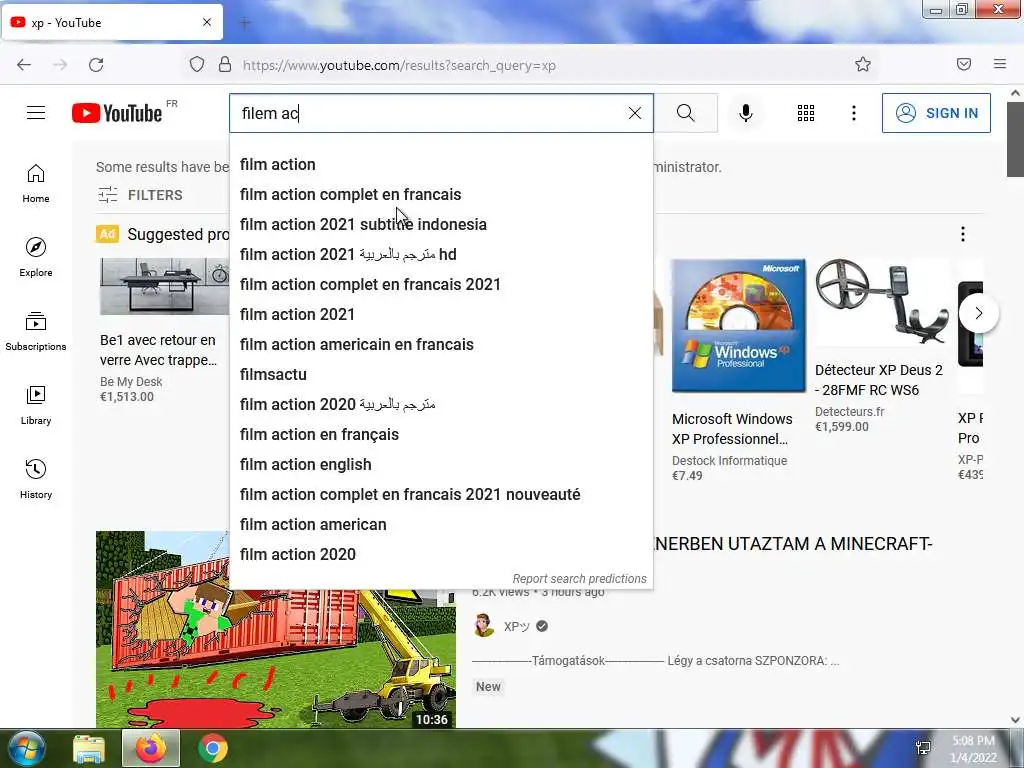Select suggestion 'film action'
The height and width of the screenshot is (768, 1024).
[441, 165]
